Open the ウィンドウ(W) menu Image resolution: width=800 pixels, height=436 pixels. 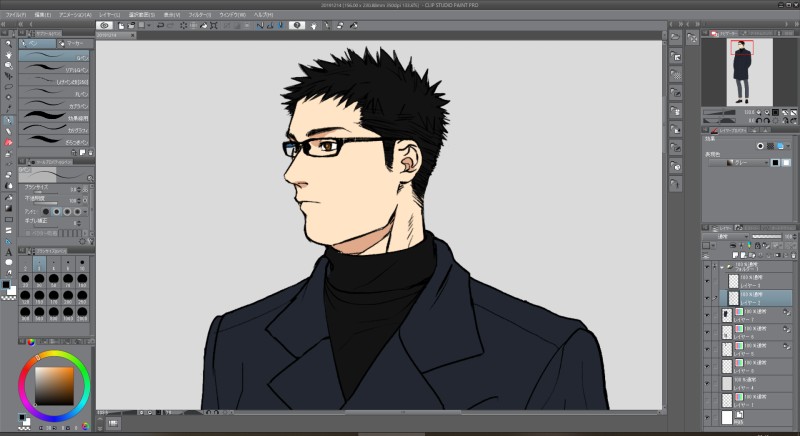coord(232,15)
